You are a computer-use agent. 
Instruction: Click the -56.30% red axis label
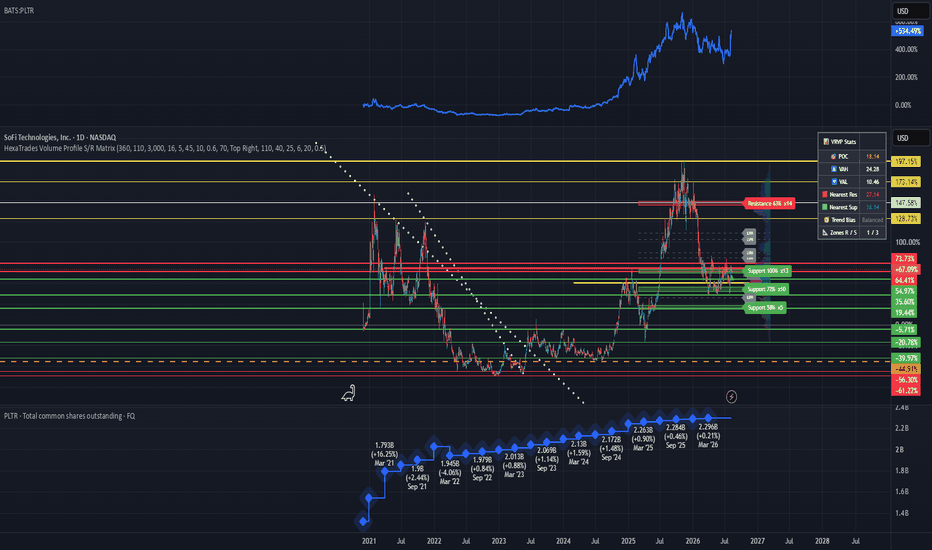(x=906, y=379)
